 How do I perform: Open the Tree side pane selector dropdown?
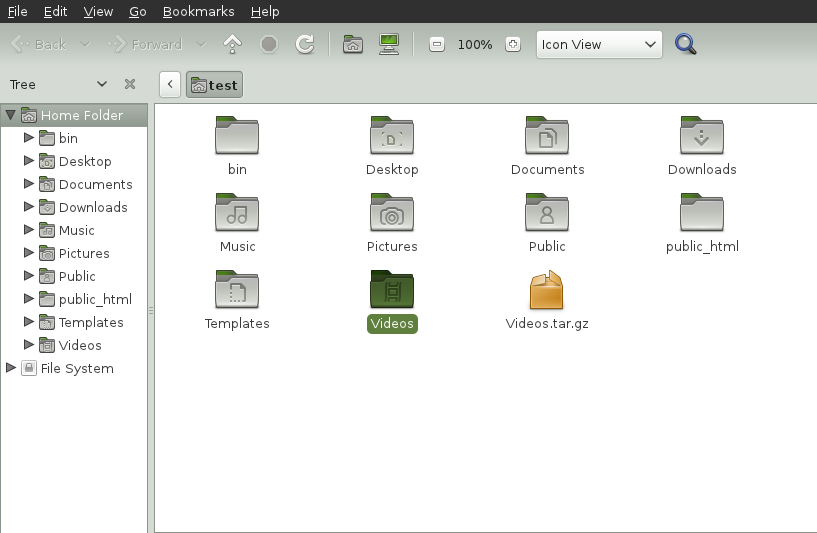59,84
